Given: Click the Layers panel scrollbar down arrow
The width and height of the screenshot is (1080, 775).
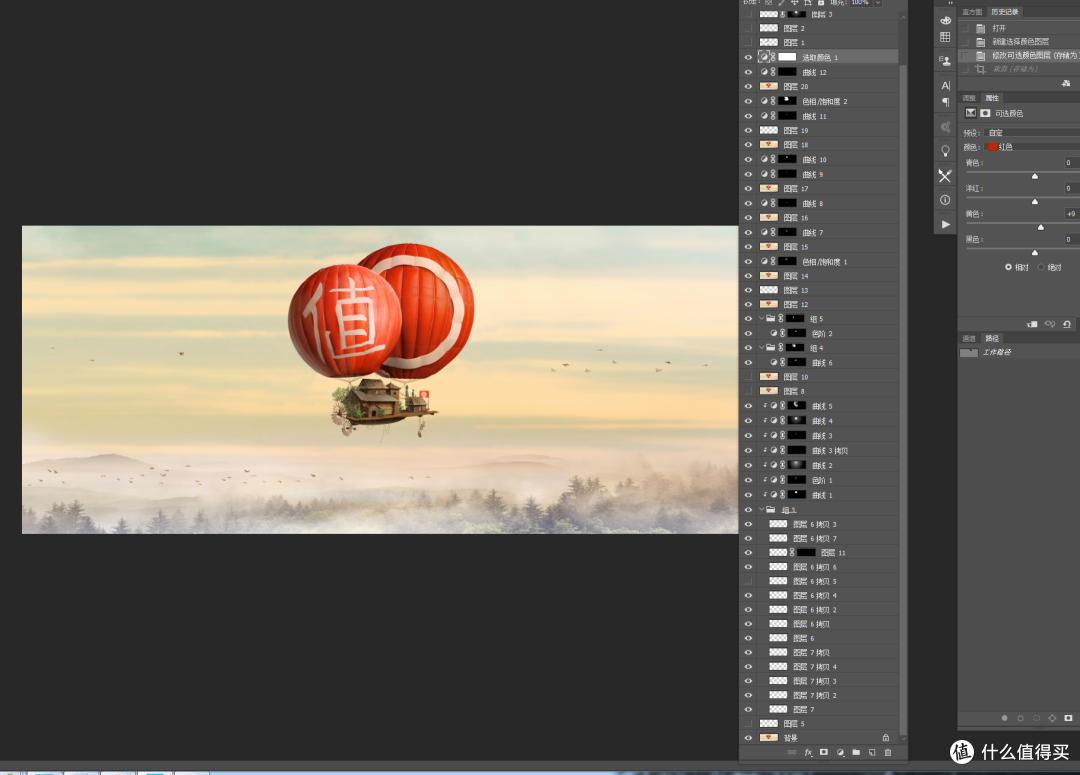Looking at the screenshot, I should tap(903, 738).
